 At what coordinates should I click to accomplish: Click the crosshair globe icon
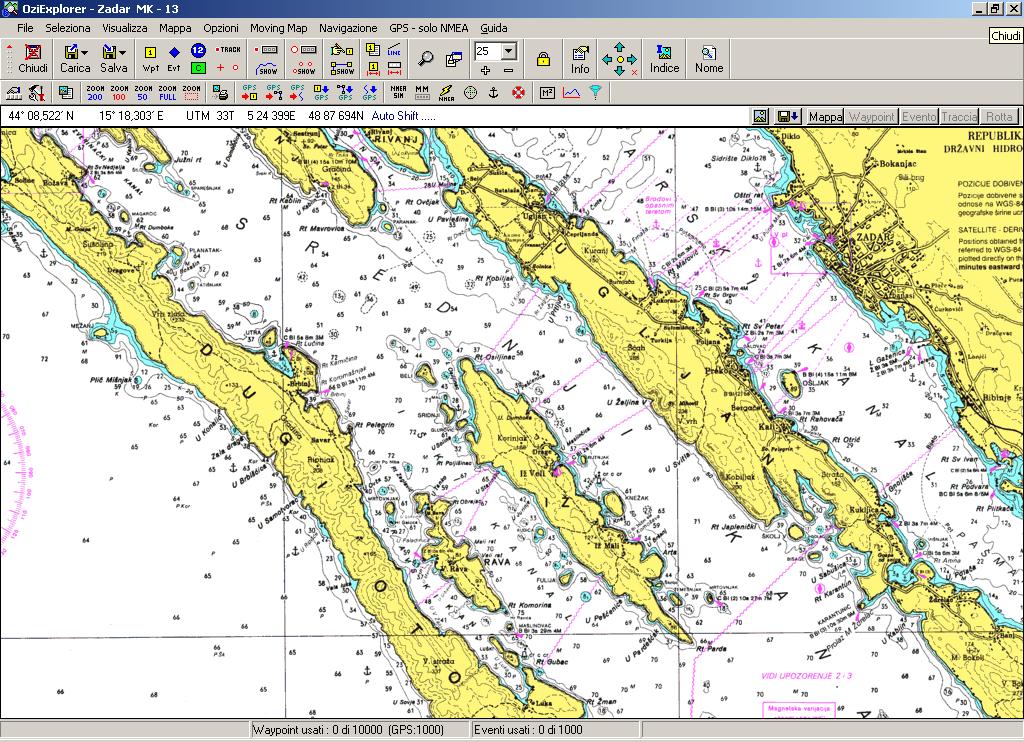pyautogui.click(x=470, y=93)
